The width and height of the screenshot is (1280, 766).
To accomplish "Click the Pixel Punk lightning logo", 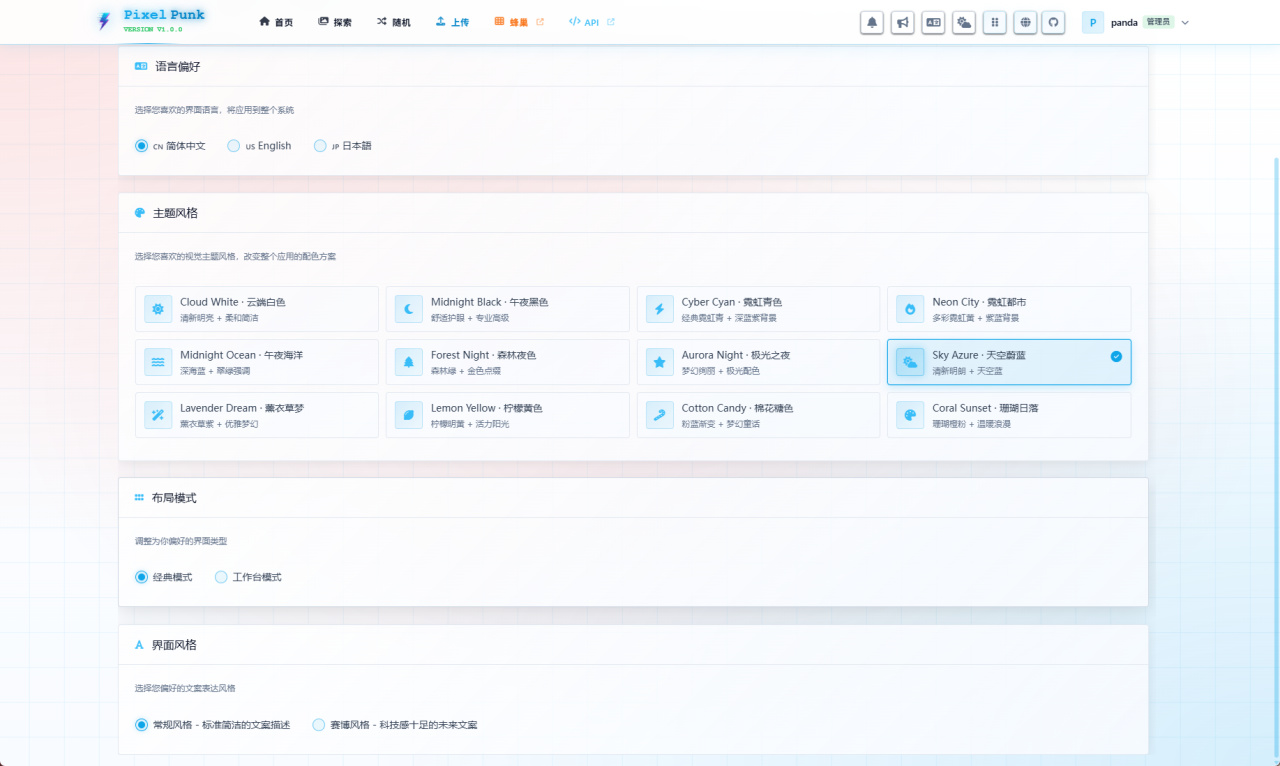I will point(104,21).
